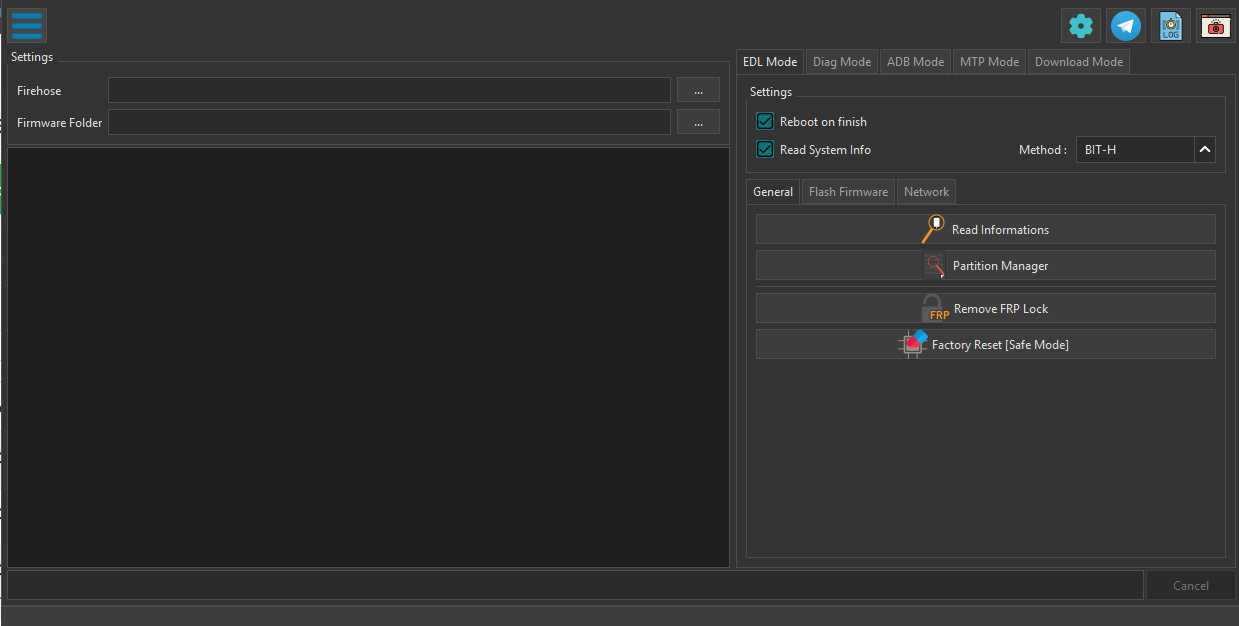Switch to the EDL Mode tab
Image resolution: width=1239 pixels, height=626 pixels.
point(770,62)
